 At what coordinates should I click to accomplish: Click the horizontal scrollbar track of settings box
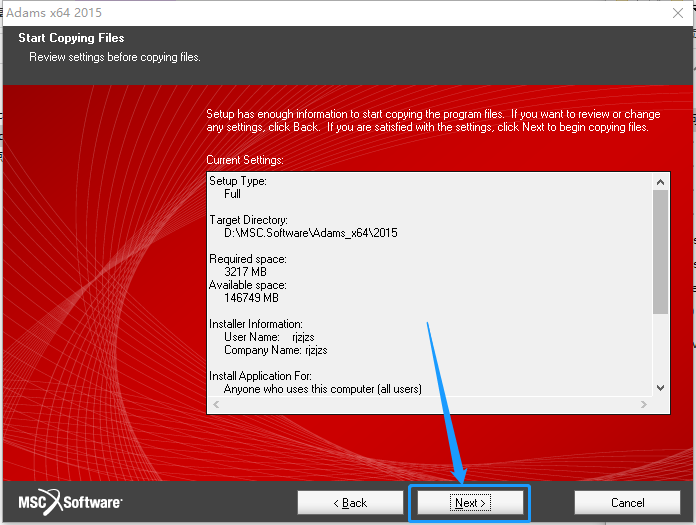tap(430, 404)
